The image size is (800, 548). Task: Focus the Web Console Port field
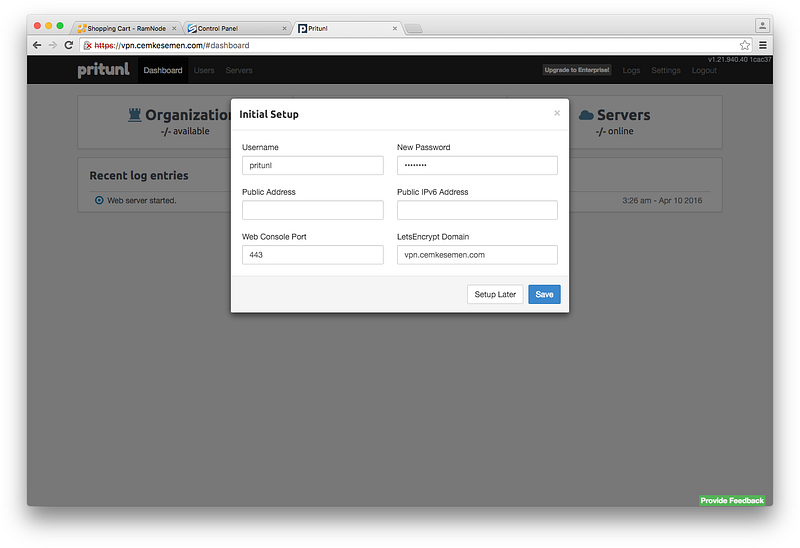pyautogui.click(x=313, y=255)
